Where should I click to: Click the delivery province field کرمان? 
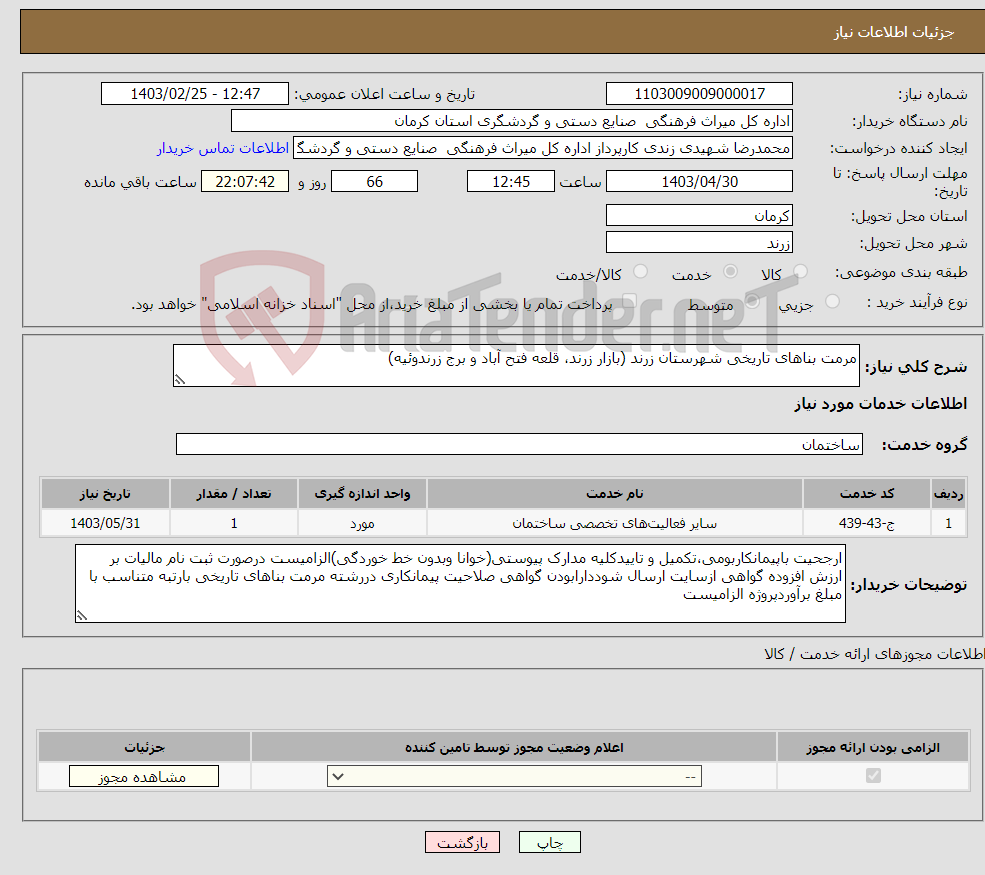[x=699, y=215]
